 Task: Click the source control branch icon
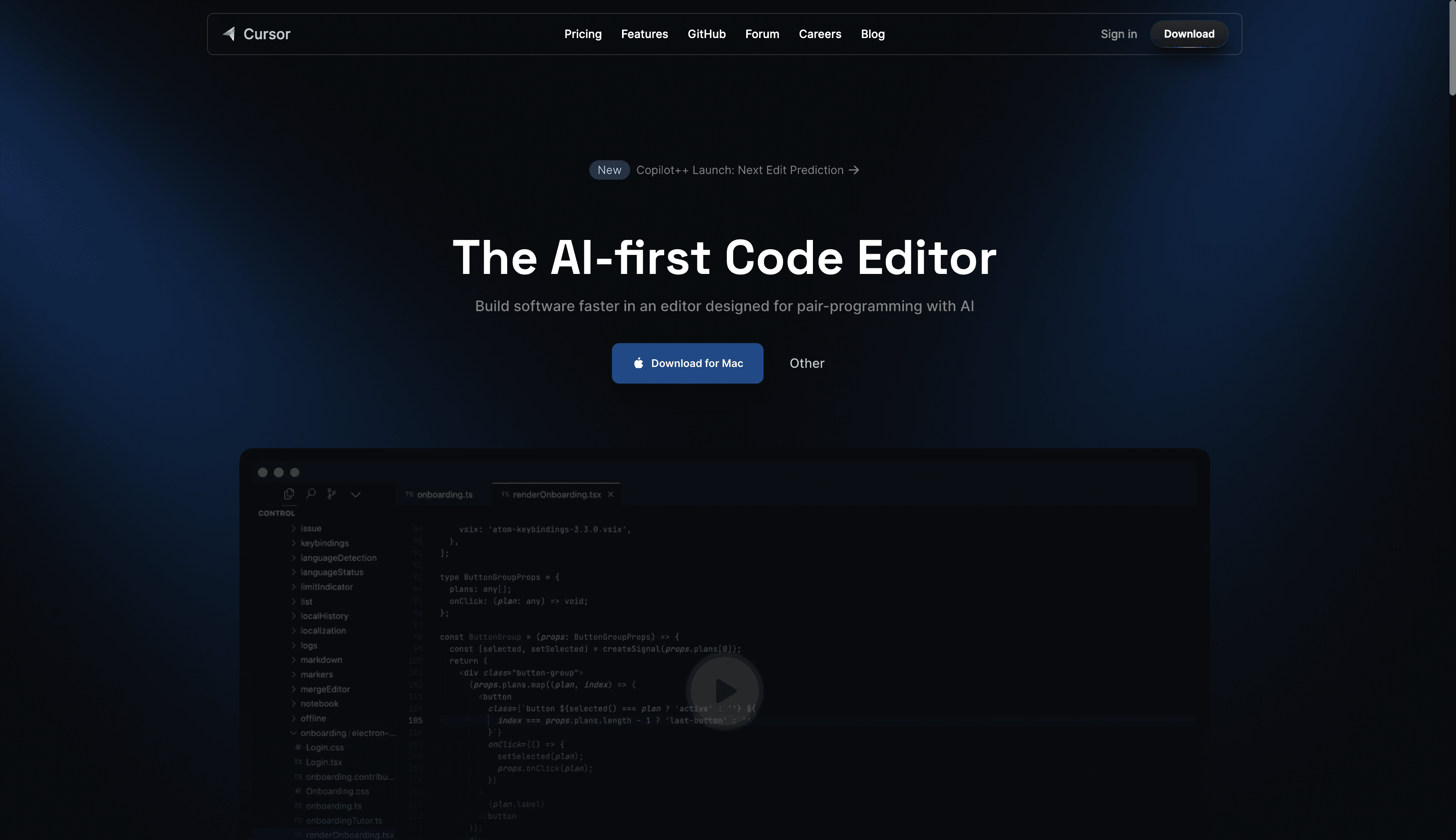click(332, 494)
